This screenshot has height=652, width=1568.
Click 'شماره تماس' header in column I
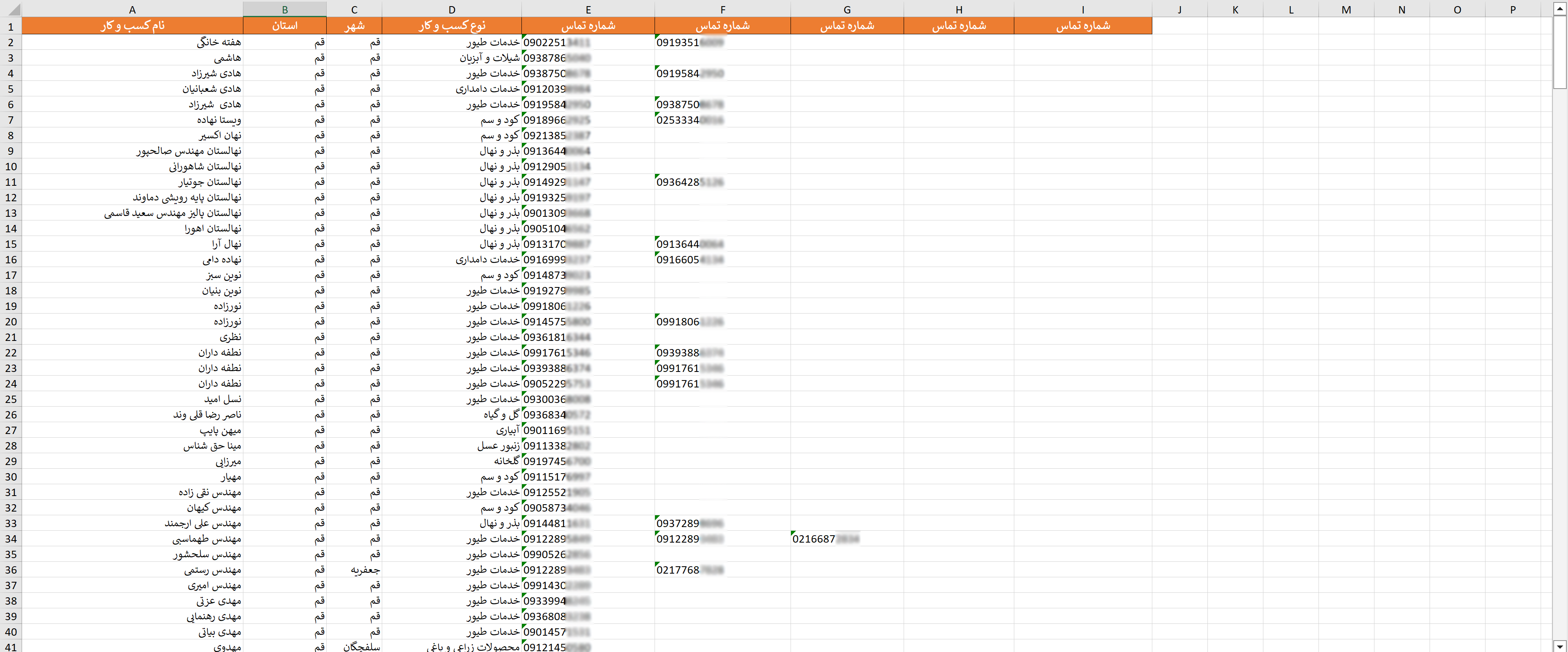click(x=1083, y=26)
